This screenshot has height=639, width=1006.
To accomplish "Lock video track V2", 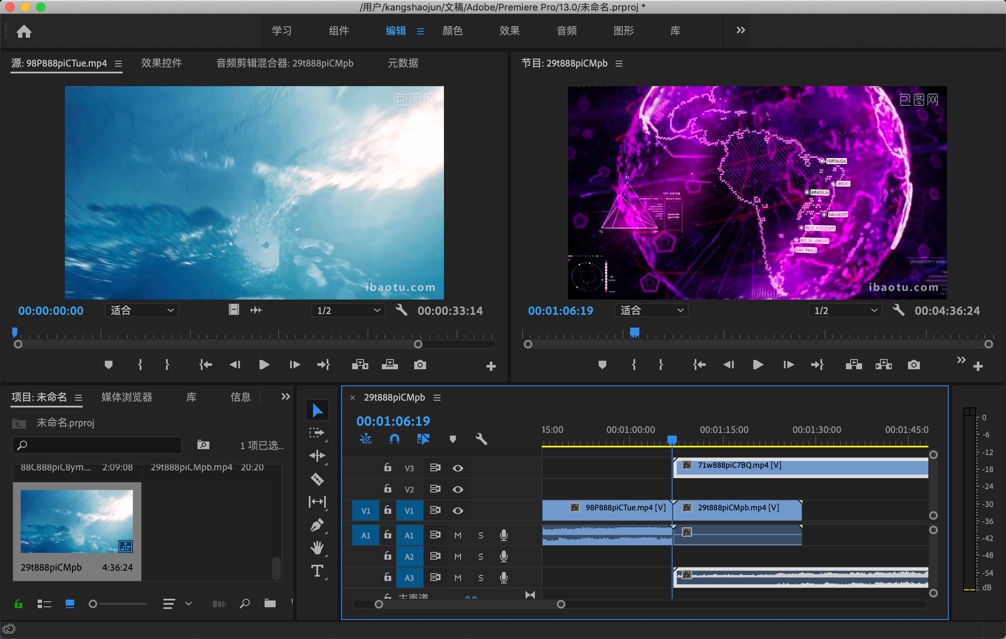I will [388, 489].
